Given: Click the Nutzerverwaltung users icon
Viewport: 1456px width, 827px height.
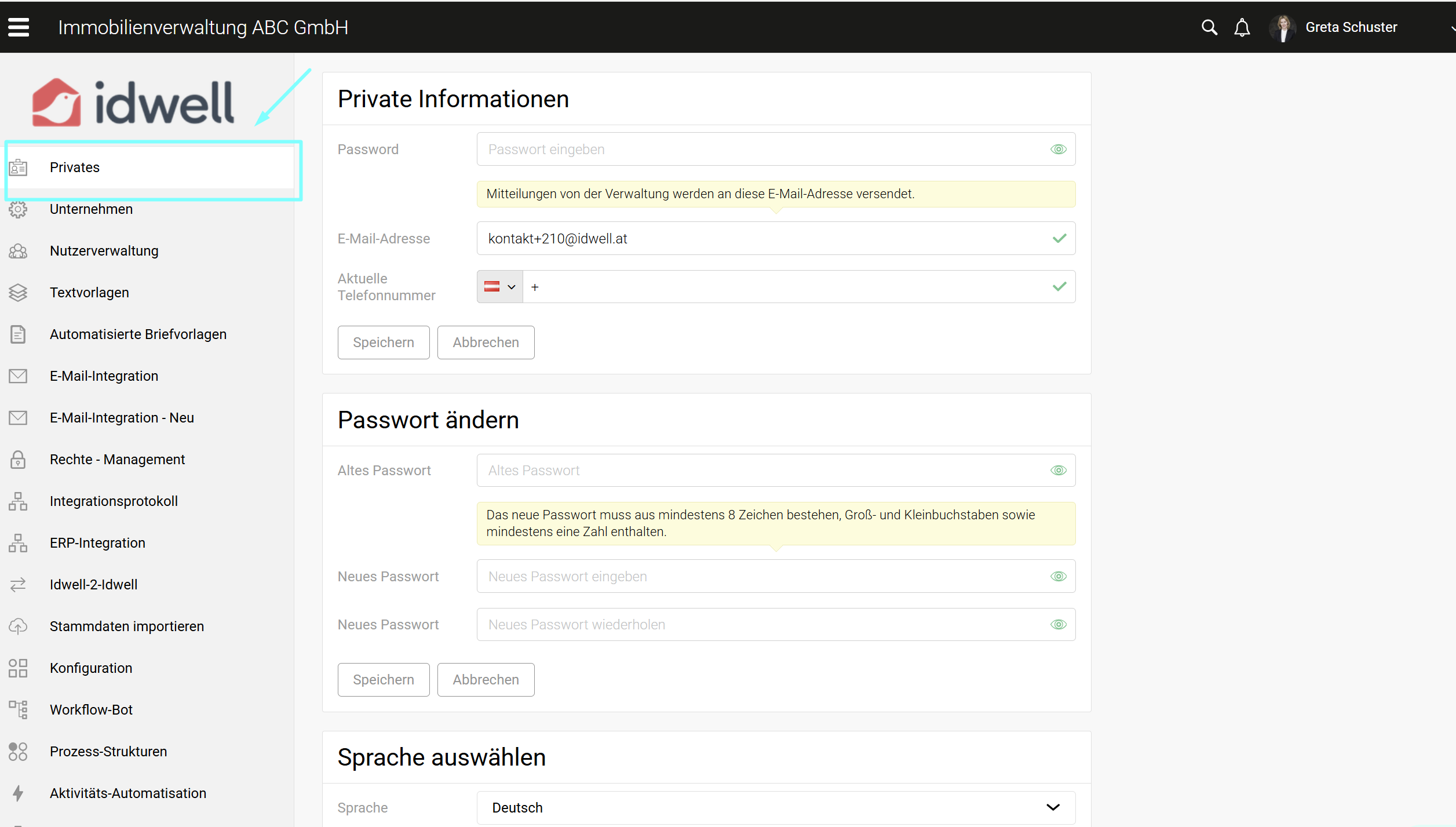Looking at the screenshot, I should tap(18, 251).
